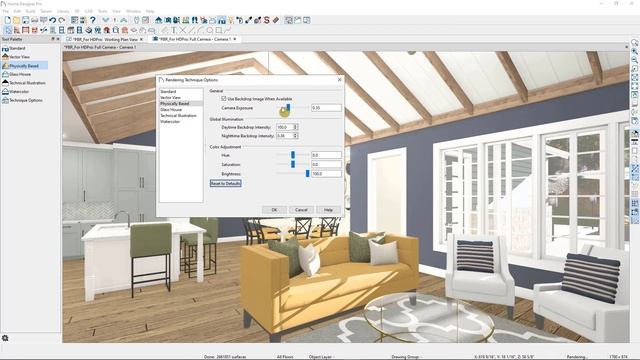640x360 pixels.
Task: Close the Full Camera tab
Action: (x=235, y=39)
